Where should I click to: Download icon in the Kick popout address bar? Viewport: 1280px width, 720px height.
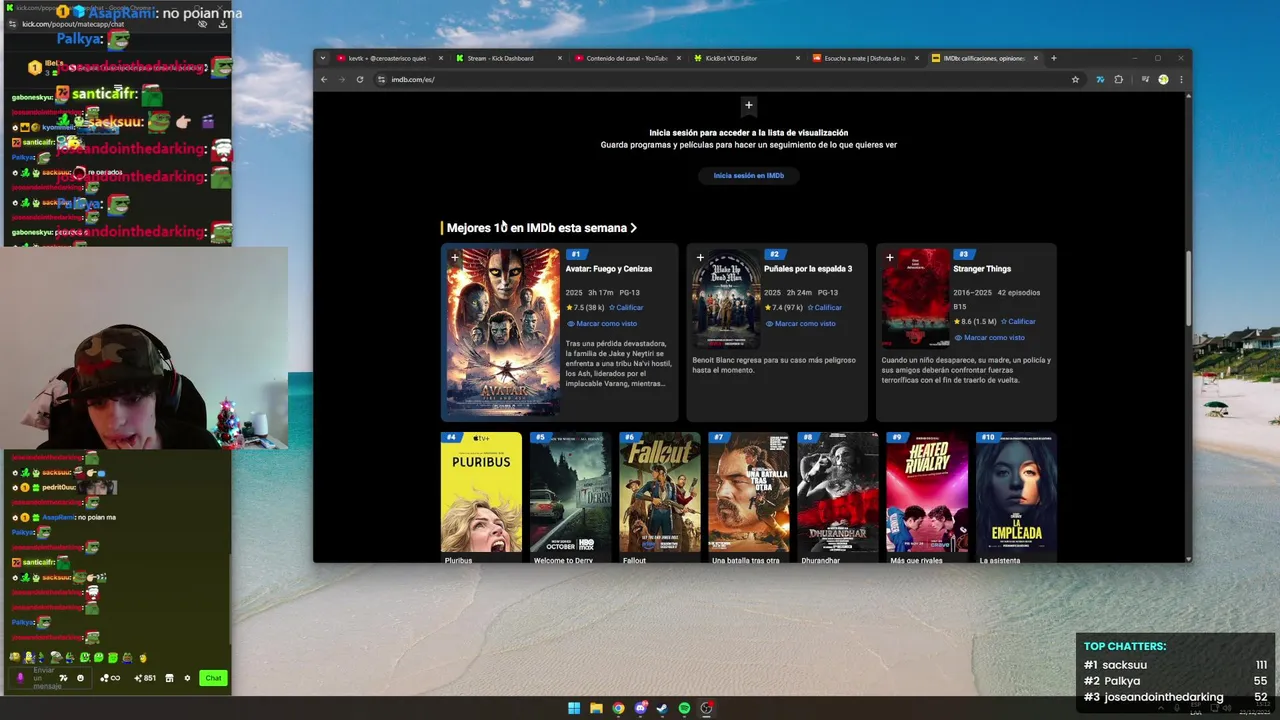222,24
